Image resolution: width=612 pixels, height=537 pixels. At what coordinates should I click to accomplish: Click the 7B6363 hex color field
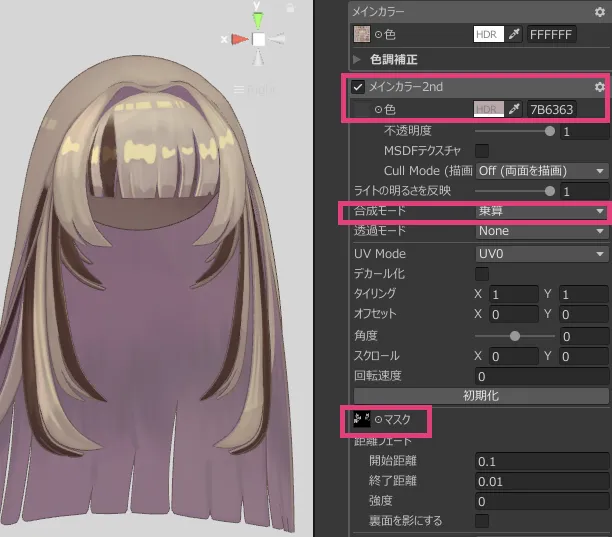click(x=551, y=109)
